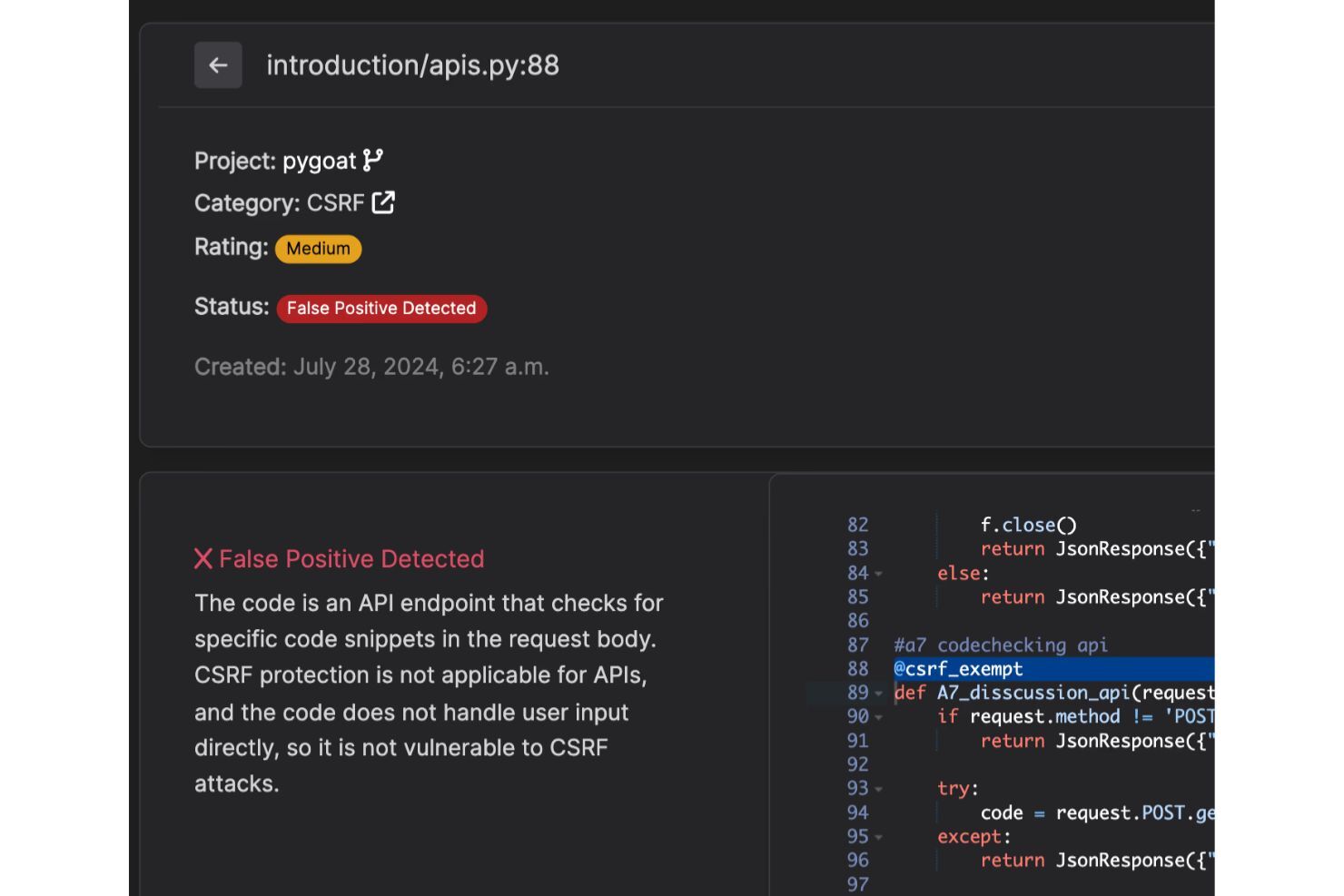Viewport: 1344px width, 896px height.
Task: Click line number 97 in the code gutter
Action: (857, 884)
